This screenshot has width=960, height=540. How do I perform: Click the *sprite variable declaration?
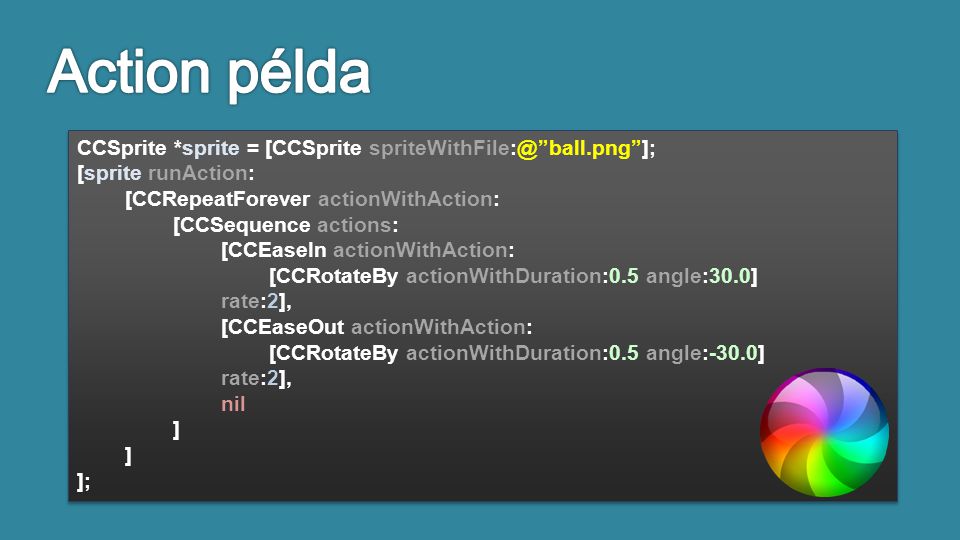pos(206,148)
